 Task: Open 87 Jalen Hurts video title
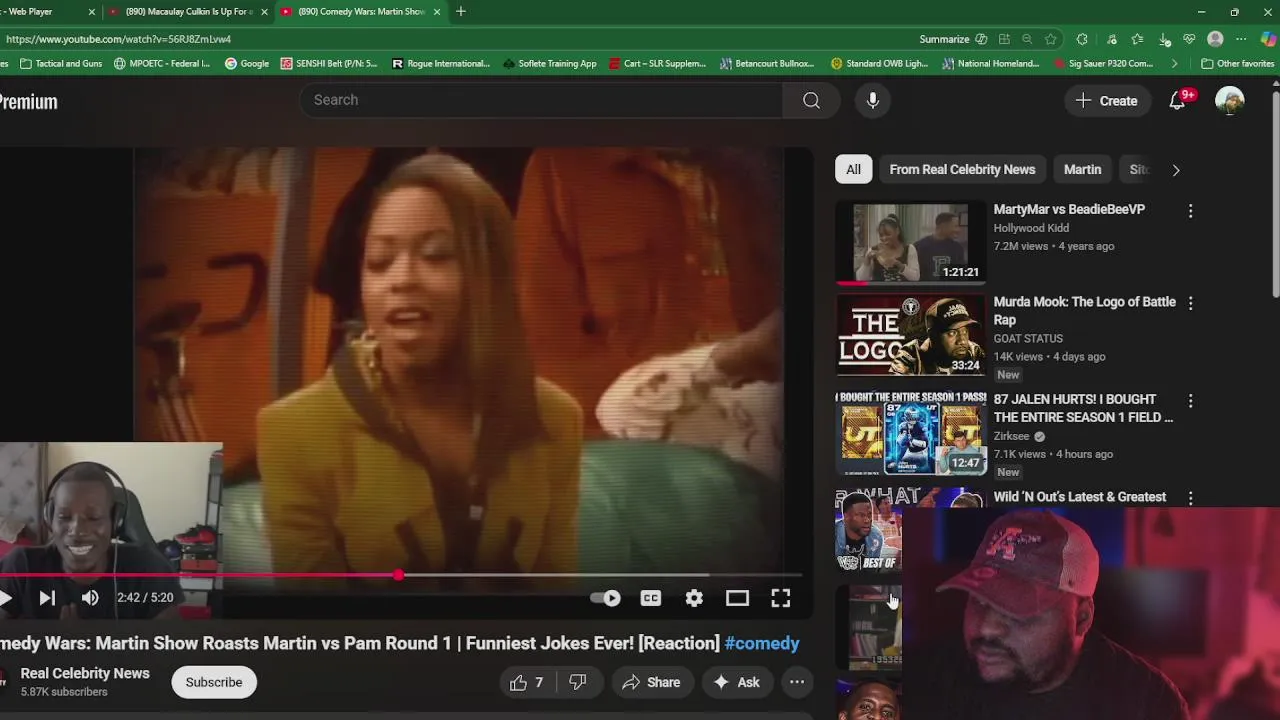point(1083,408)
